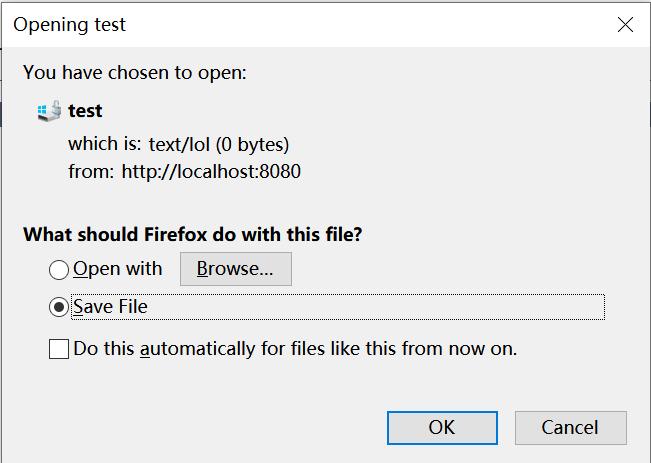Click the Open with label text
Screen dimensions: 651x463
(x=117, y=269)
